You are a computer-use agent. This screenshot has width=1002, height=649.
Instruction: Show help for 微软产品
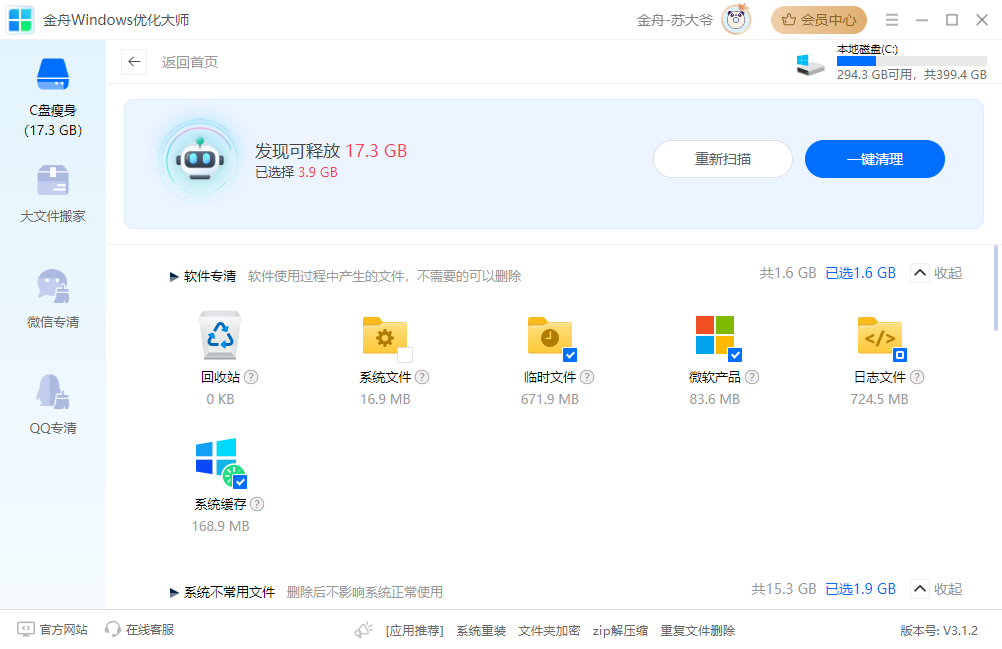pyautogui.click(x=752, y=377)
